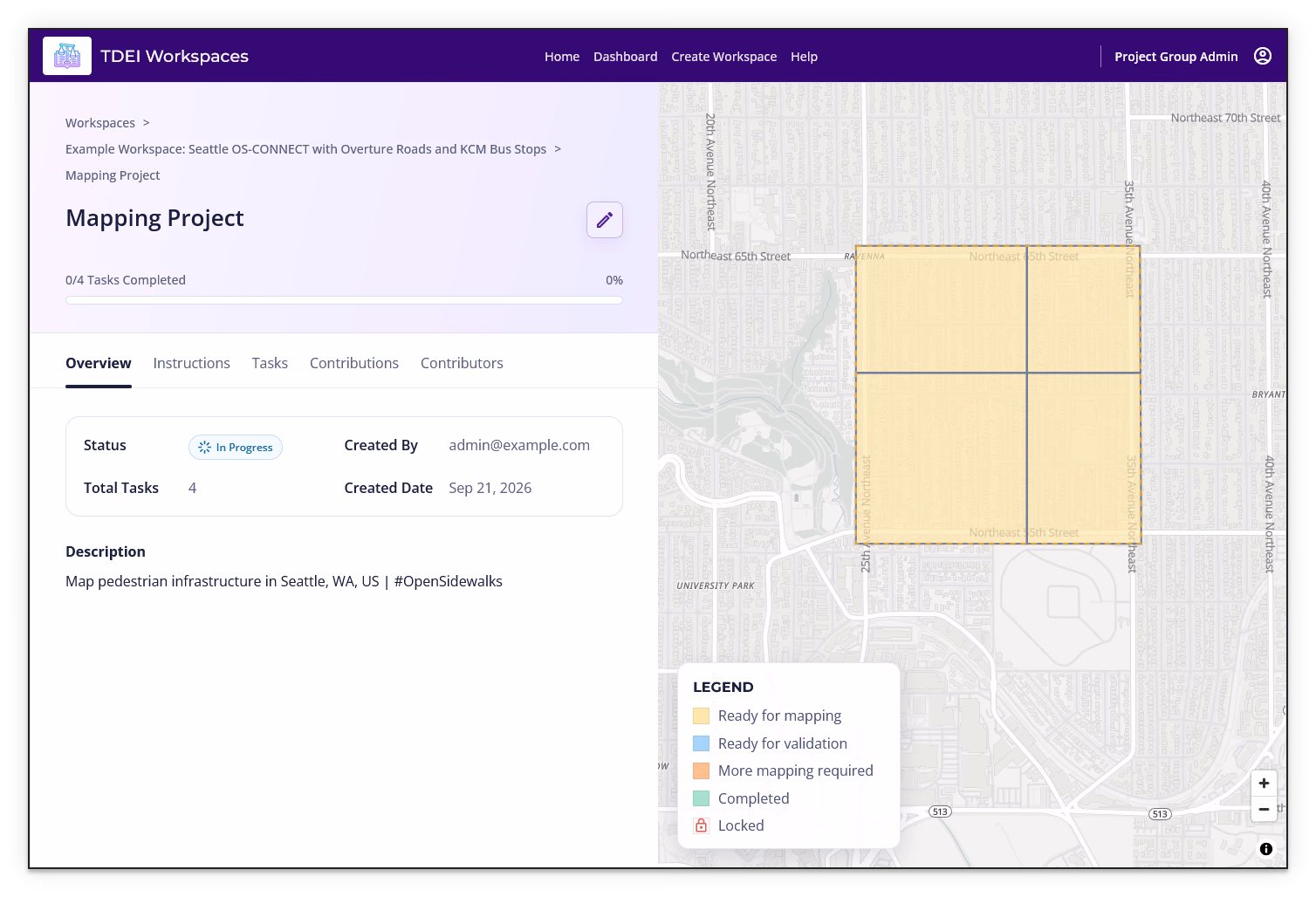1316x897 pixels.
Task: Click the More mapping required orange swatch
Action: [x=701, y=770]
